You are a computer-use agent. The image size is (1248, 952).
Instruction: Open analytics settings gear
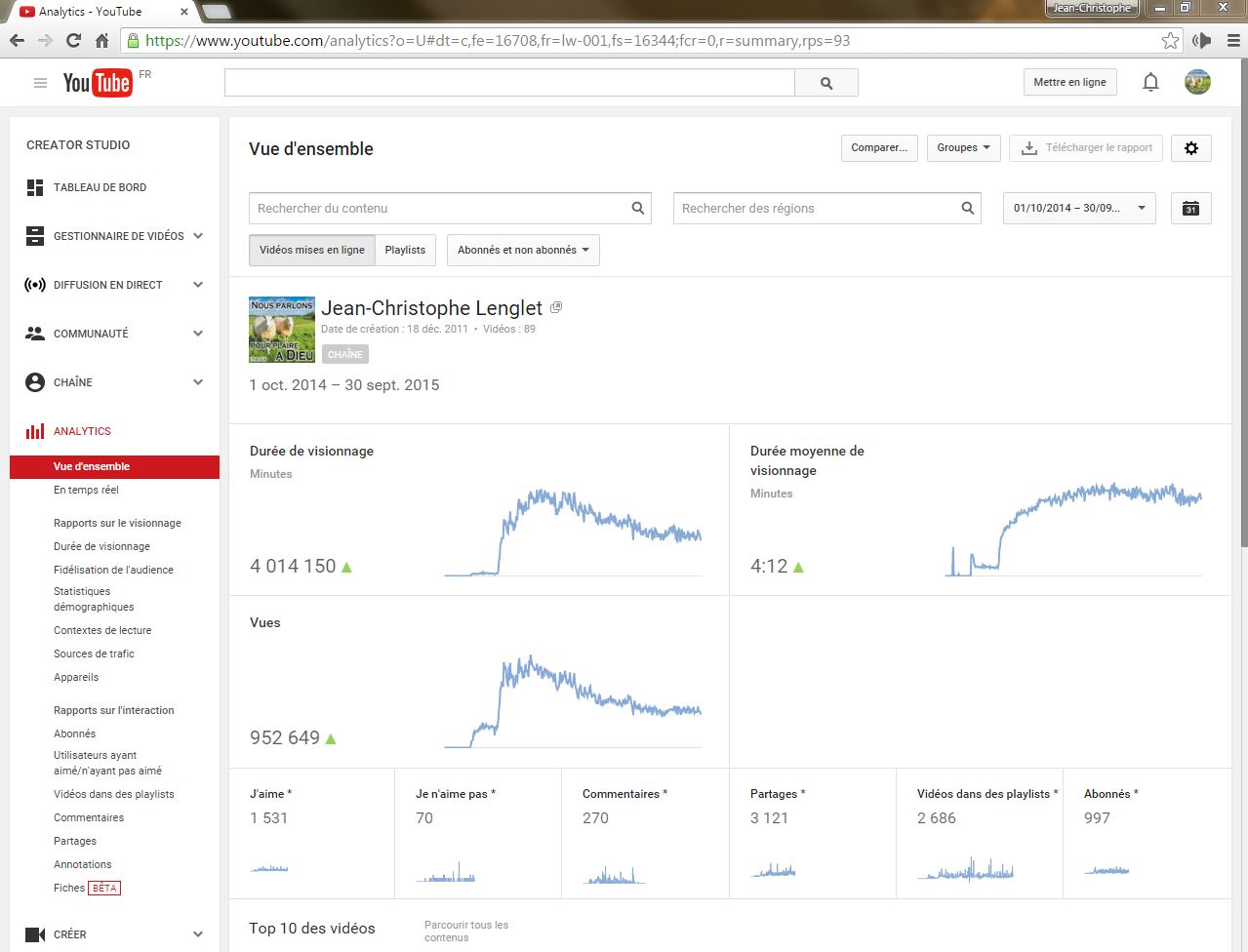click(1190, 148)
